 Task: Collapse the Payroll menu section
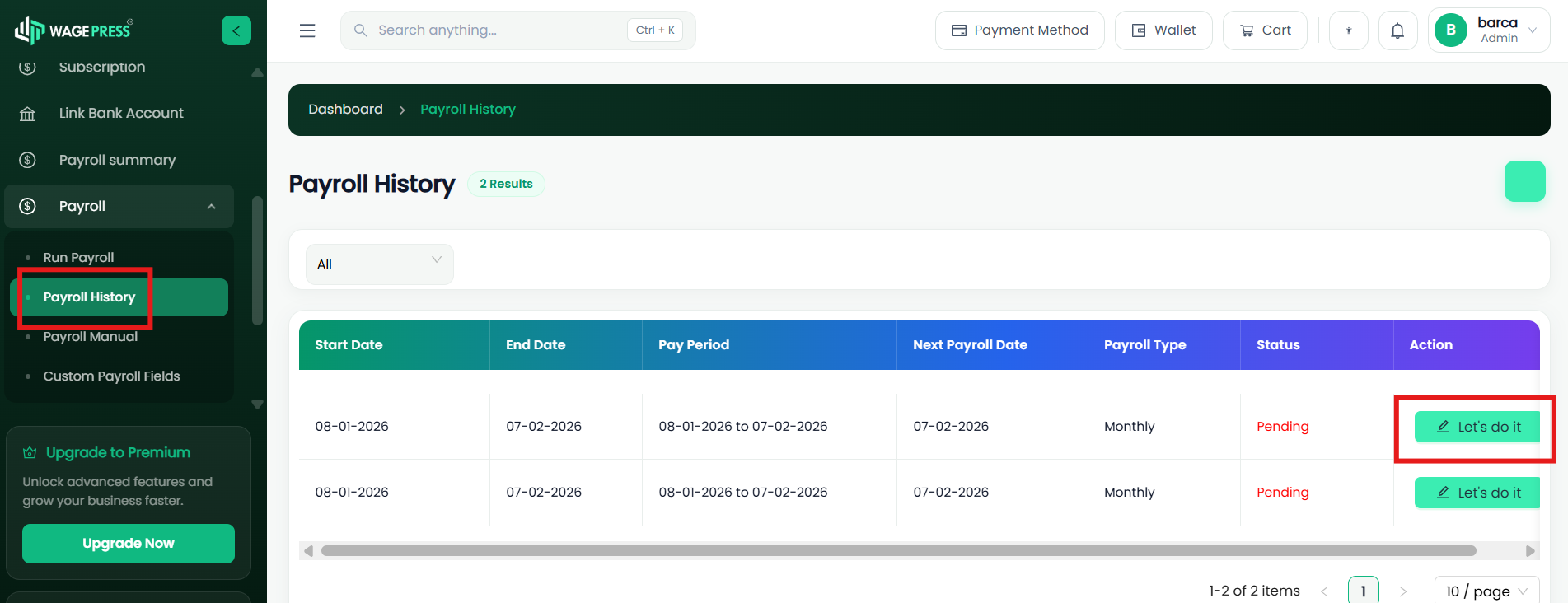point(119,206)
